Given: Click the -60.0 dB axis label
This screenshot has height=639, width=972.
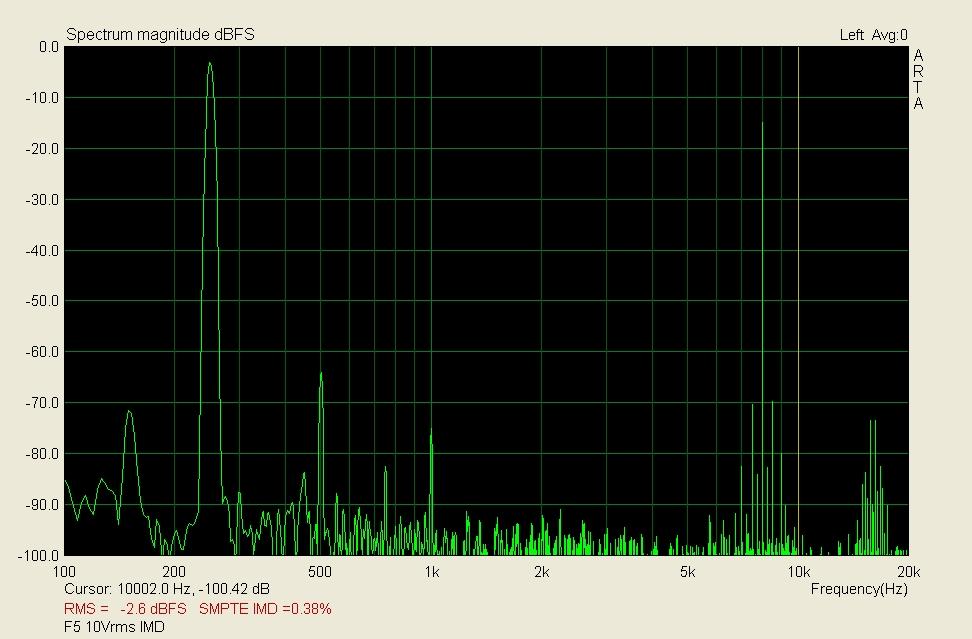Looking at the screenshot, I should (x=42, y=352).
